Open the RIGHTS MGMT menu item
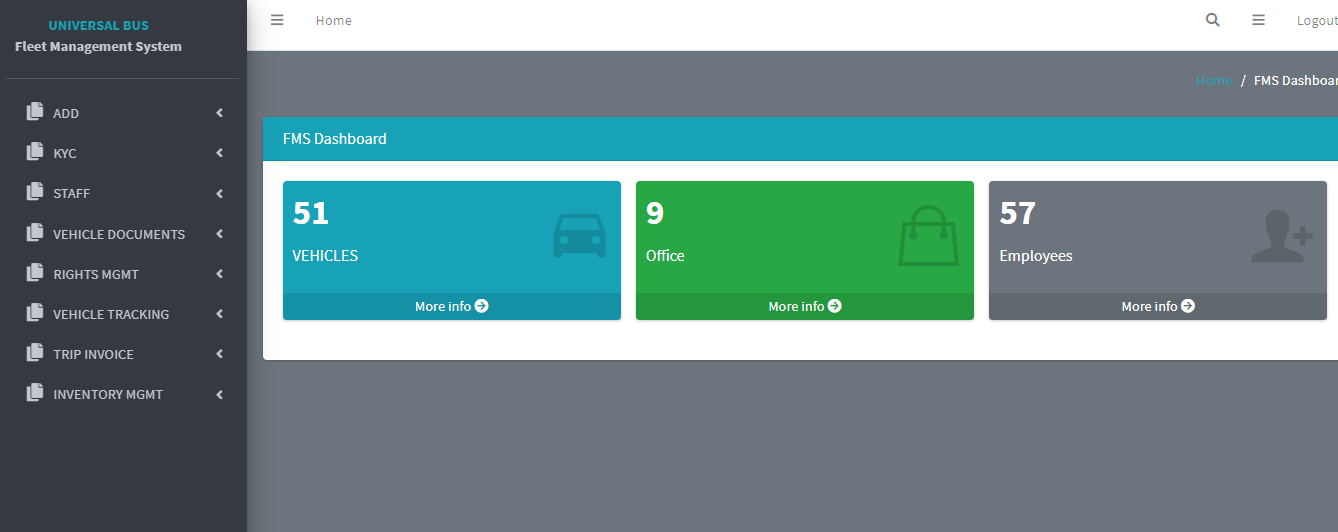This screenshot has height=532, width=1338. (123, 274)
